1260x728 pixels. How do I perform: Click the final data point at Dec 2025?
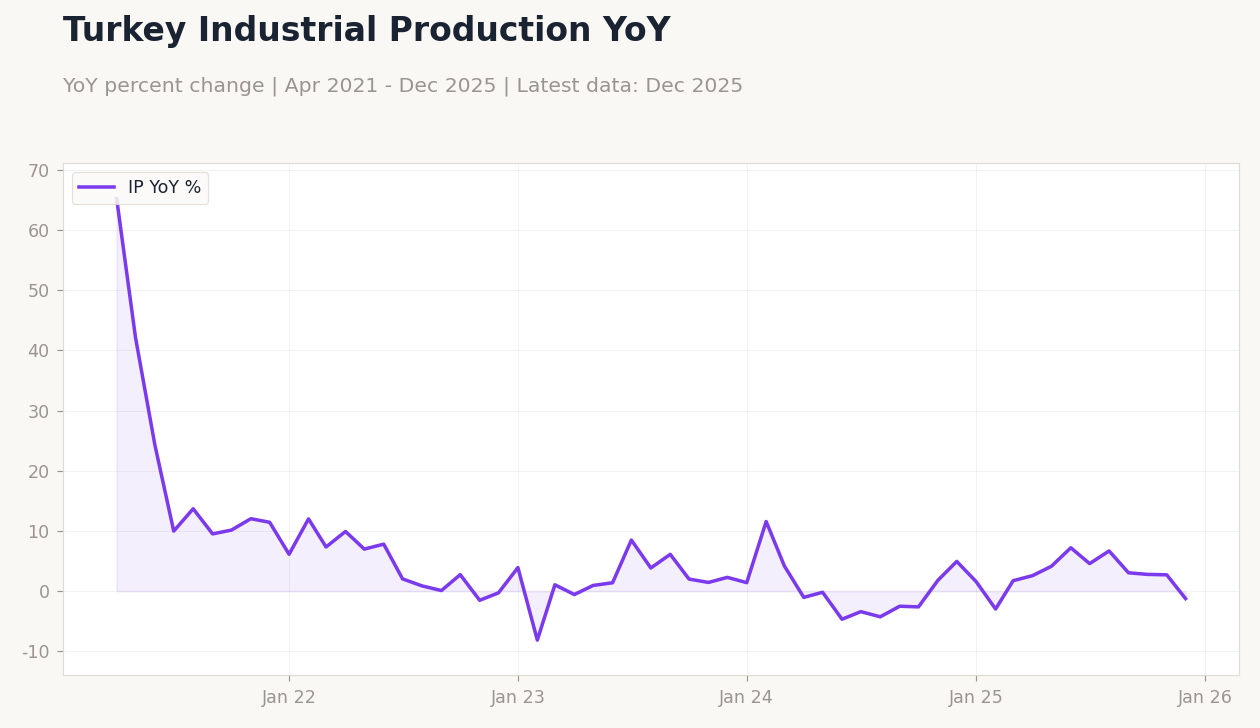[1186, 599]
